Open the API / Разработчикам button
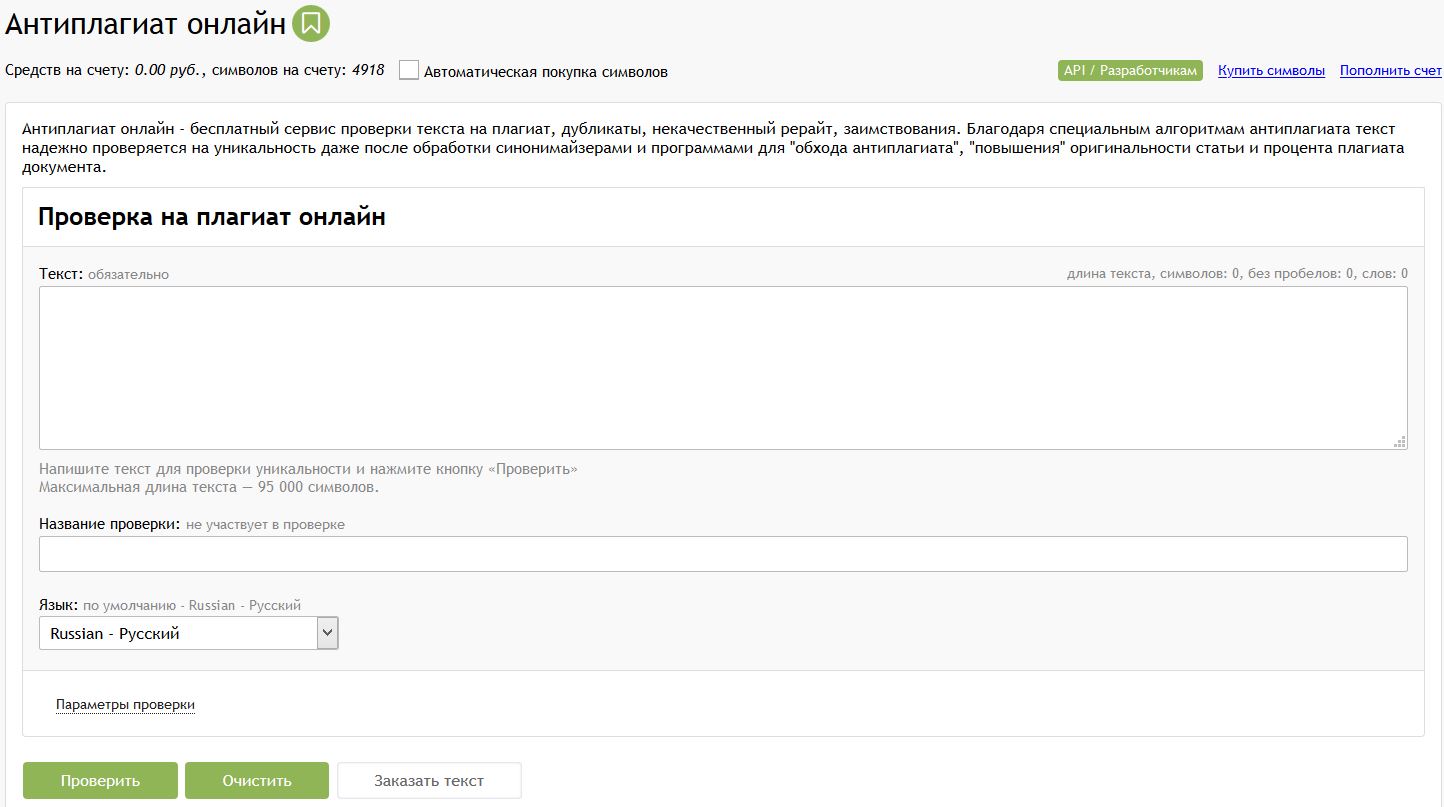Image resolution: width=1444 pixels, height=807 pixels. coord(1130,70)
